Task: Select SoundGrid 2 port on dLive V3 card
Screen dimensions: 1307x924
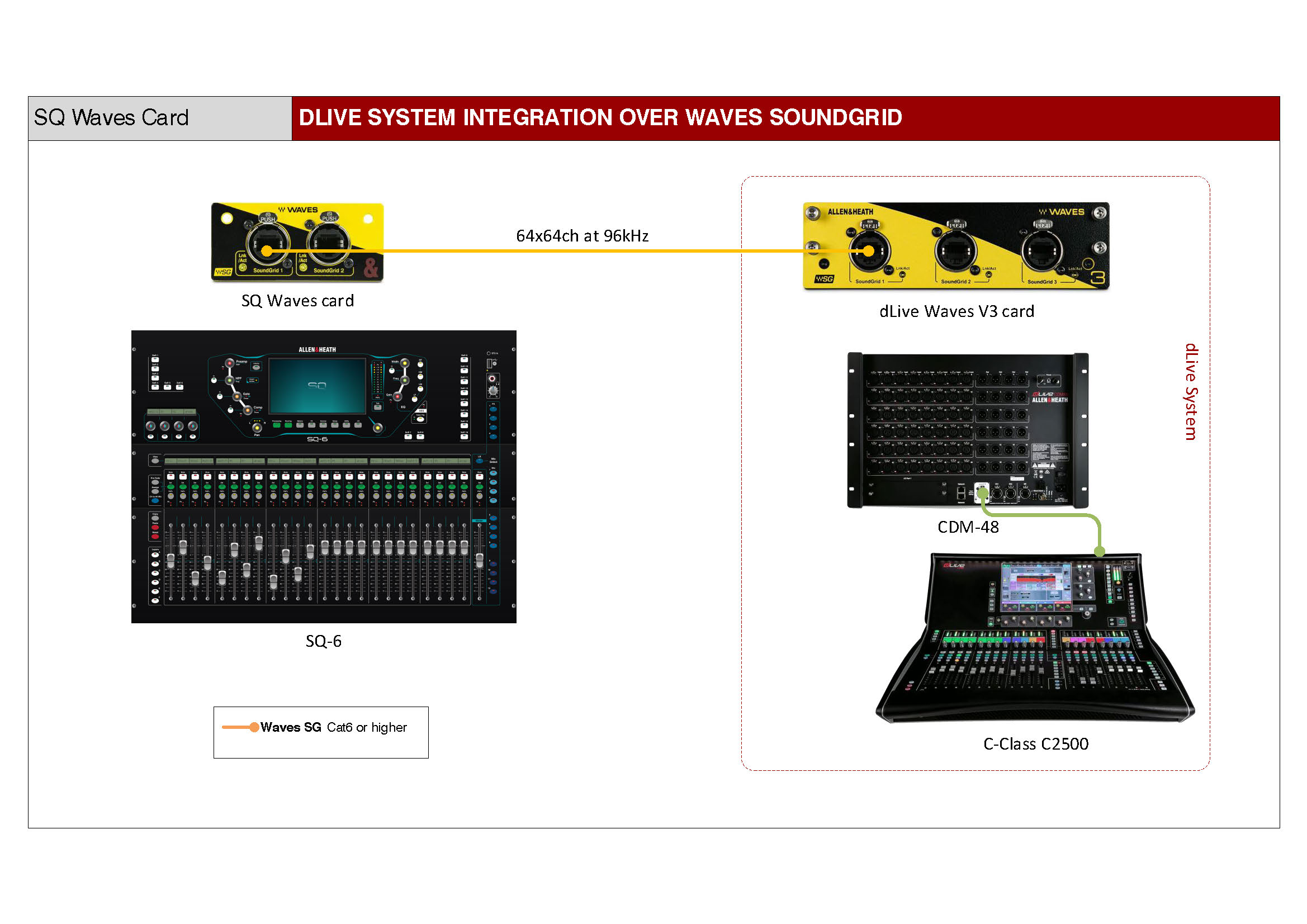Action: click(x=956, y=250)
